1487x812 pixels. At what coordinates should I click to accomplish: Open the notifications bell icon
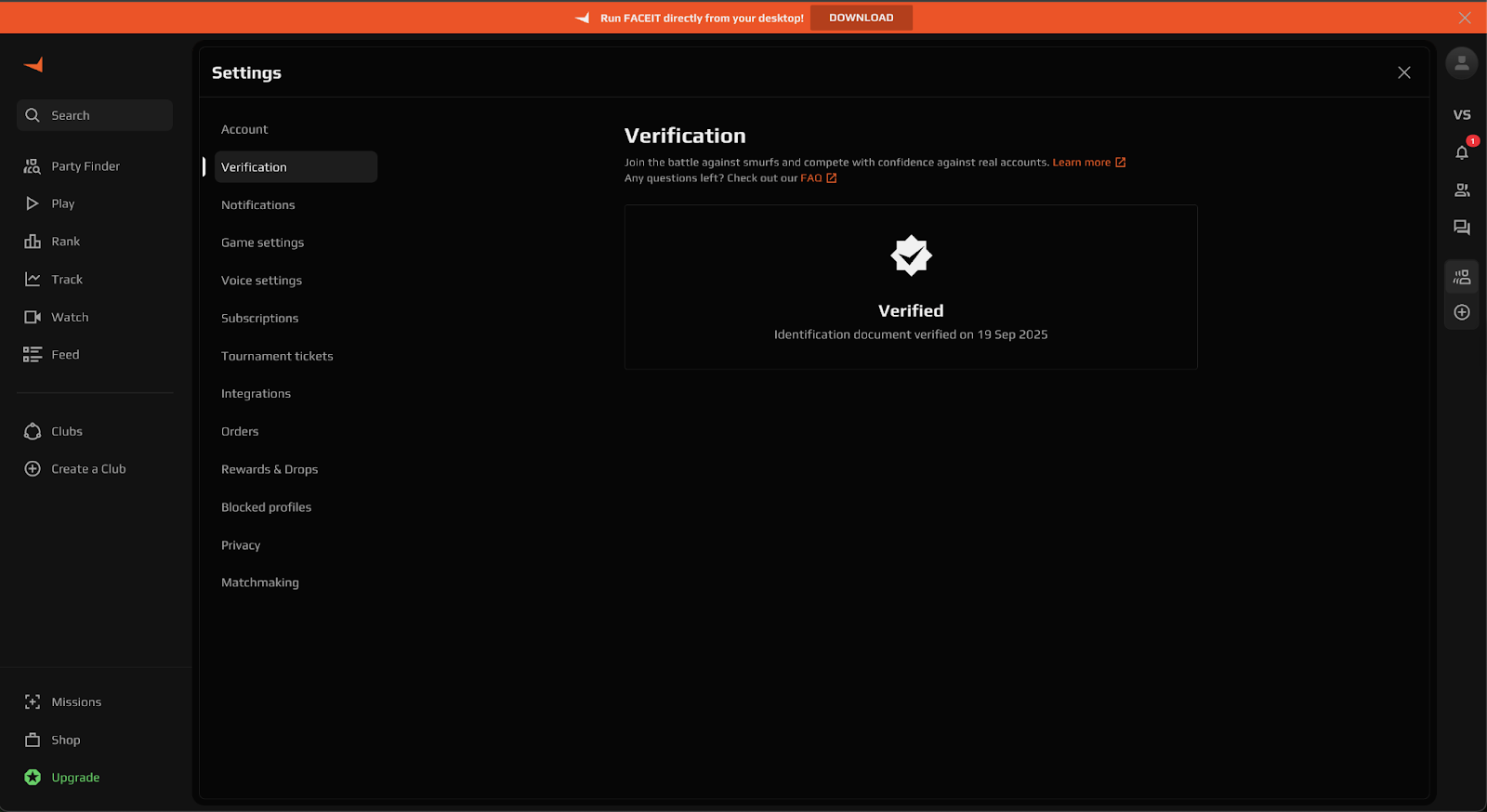click(x=1461, y=152)
